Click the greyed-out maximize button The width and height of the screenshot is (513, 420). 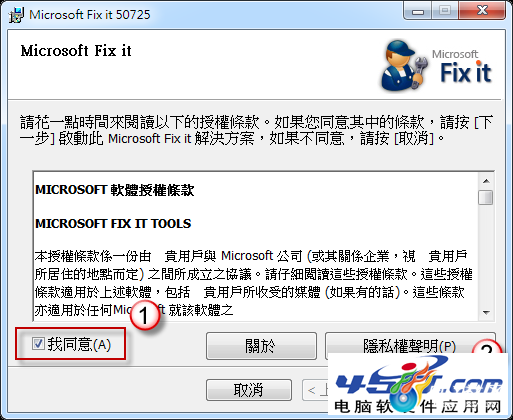tap(445, 11)
